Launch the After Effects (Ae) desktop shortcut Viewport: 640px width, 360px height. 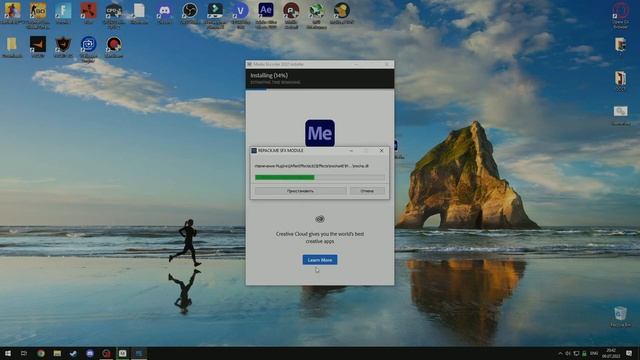266,10
